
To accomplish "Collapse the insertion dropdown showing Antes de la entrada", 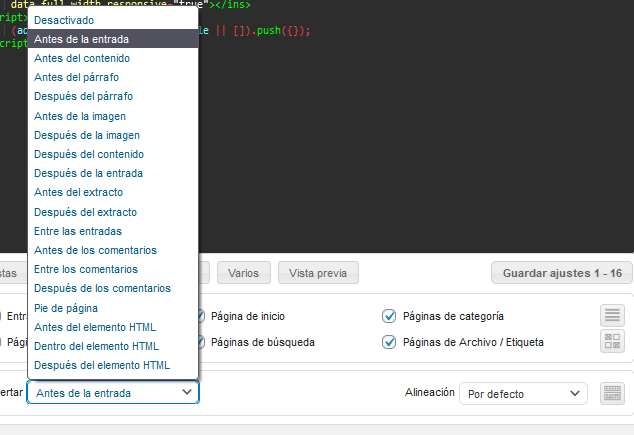I will 112,393.
